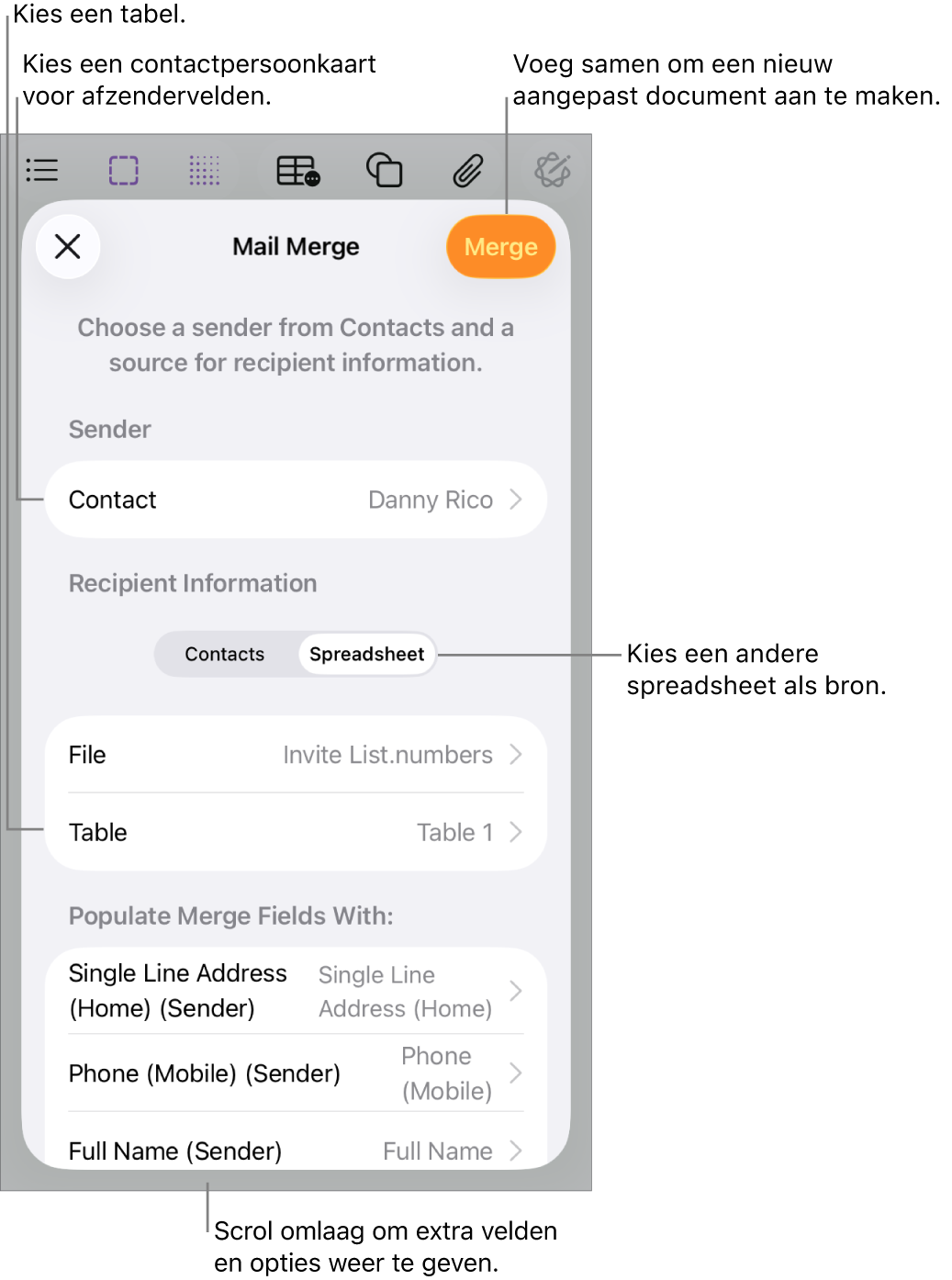
Task: Tap the bulleted list icon in toolbar
Action: click(42, 171)
